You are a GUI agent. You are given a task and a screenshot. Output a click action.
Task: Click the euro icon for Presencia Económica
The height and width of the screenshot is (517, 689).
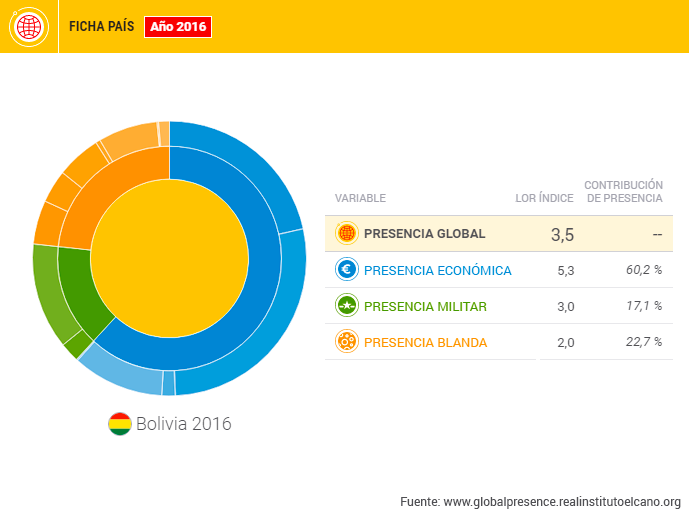[x=346, y=270]
